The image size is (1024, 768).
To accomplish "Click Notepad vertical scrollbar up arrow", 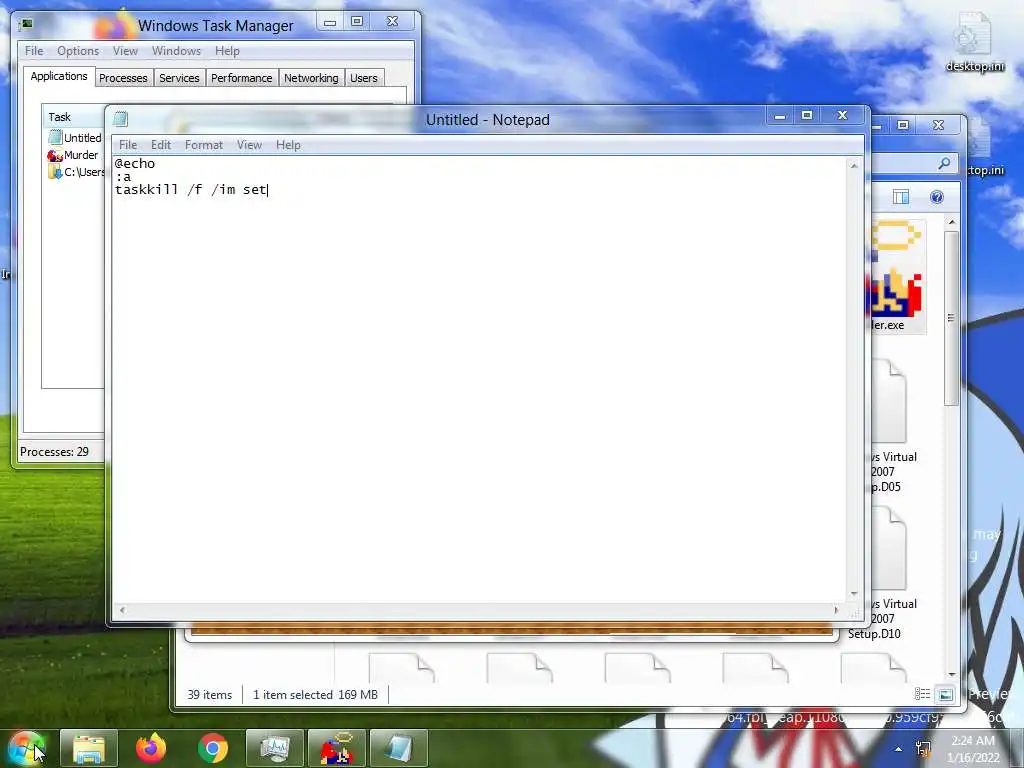I will (x=854, y=166).
